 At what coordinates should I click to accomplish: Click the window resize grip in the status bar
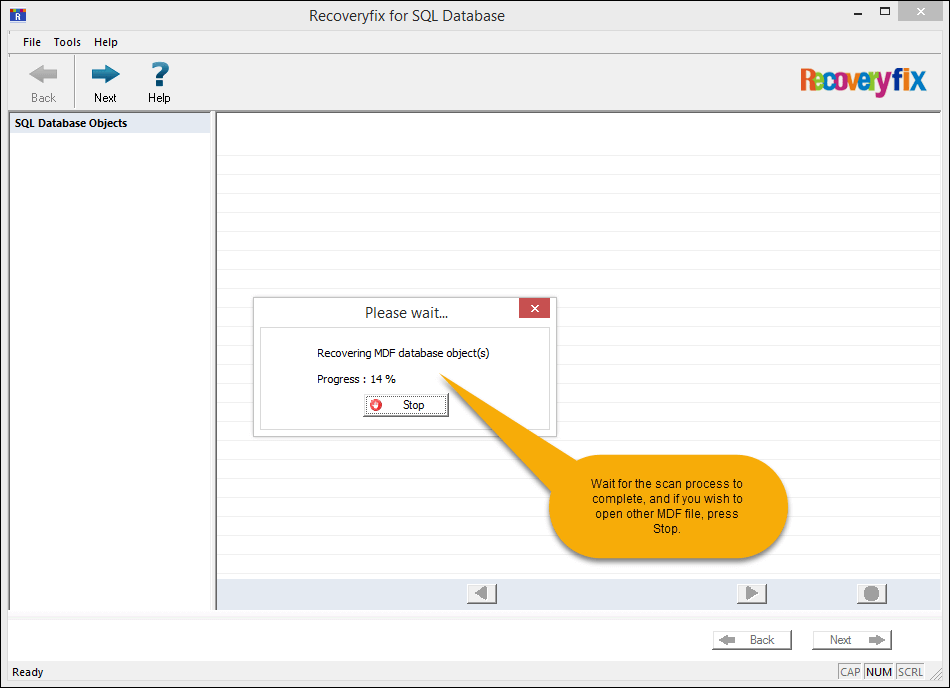click(937, 673)
